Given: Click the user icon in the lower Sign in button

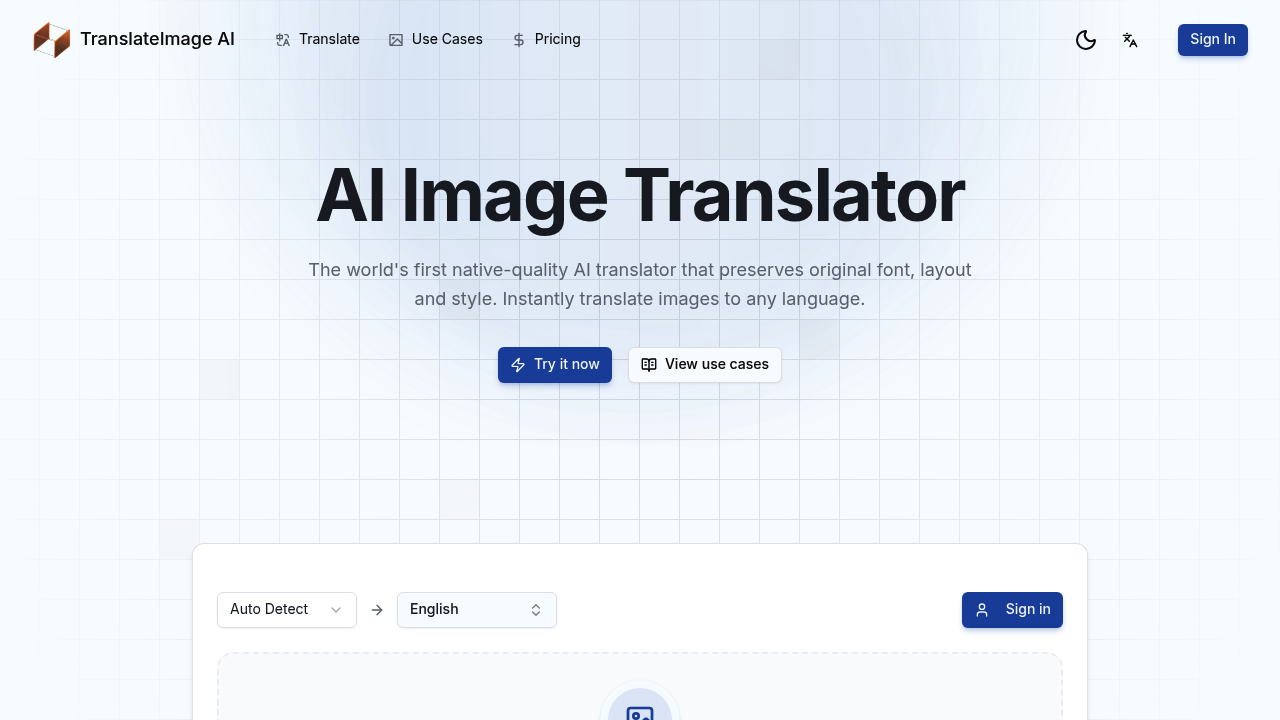Looking at the screenshot, I should tap(982, 610).
